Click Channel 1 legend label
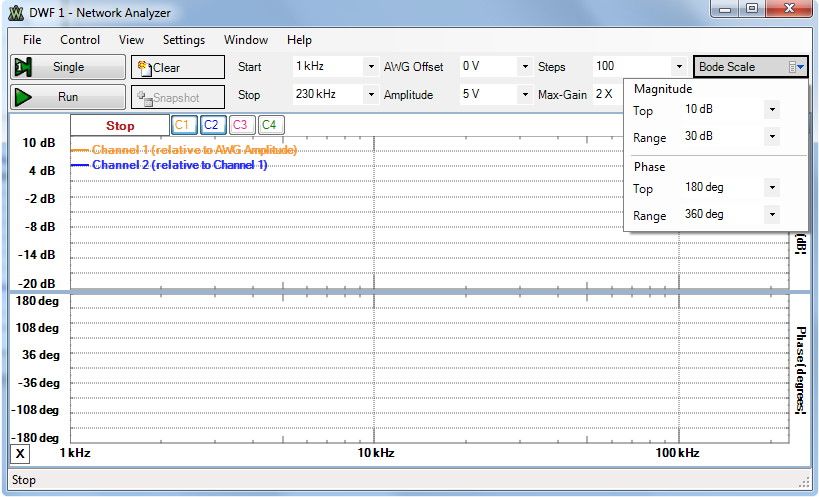Viewport: 819px width, 497px height. coord(194,150)
